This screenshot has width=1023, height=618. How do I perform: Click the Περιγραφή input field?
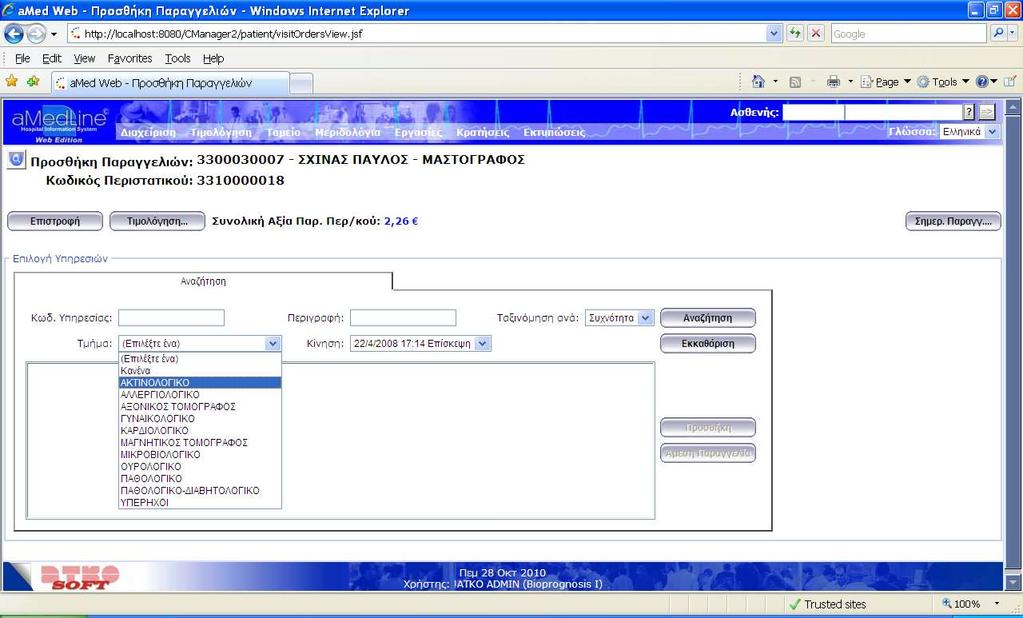403,318
